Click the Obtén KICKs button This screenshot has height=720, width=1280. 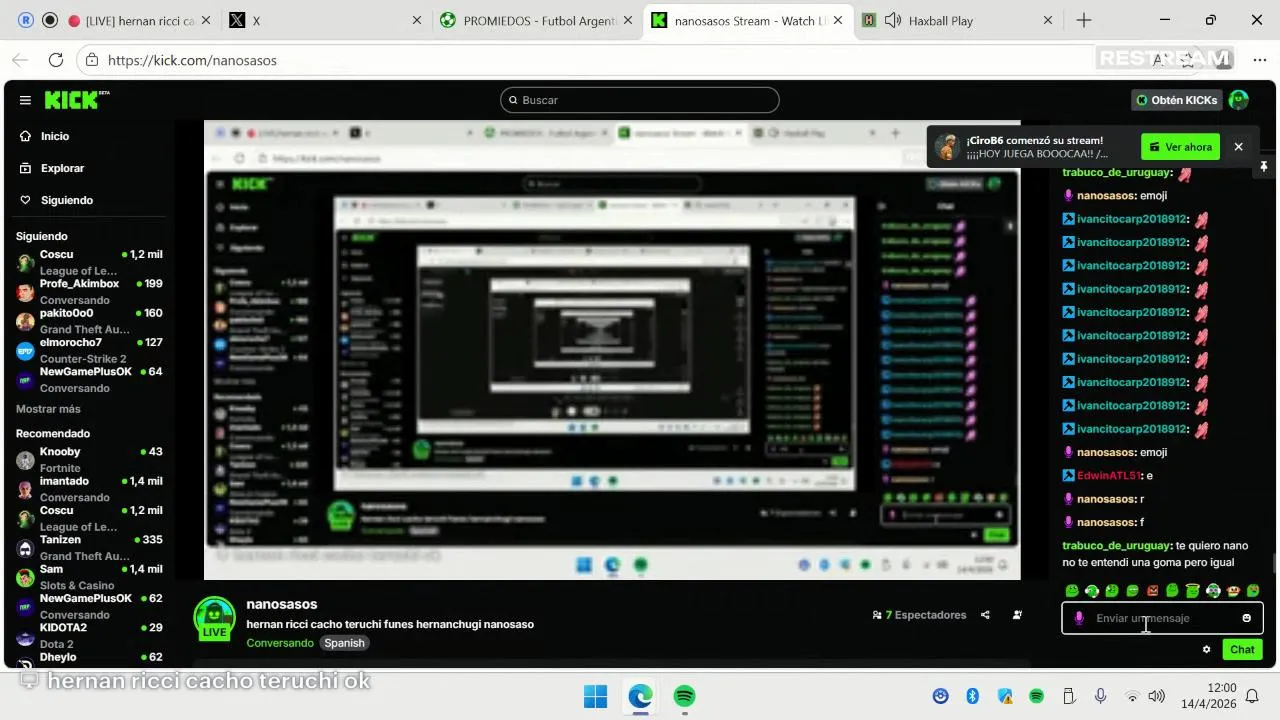point(1177,100)
